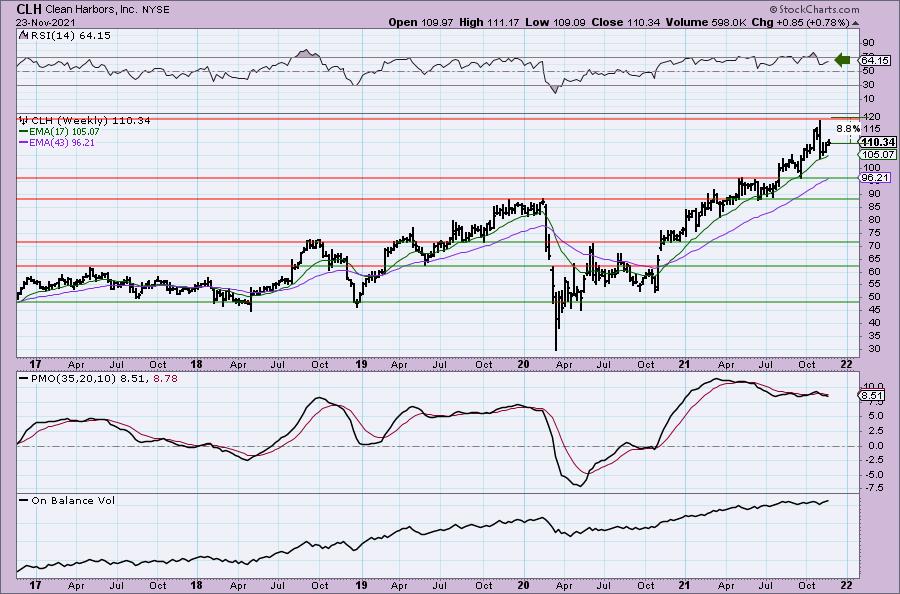Click the 120 price level on the right axis
Viewport: 900px width, 594px height.
click(x=870, y=117)
